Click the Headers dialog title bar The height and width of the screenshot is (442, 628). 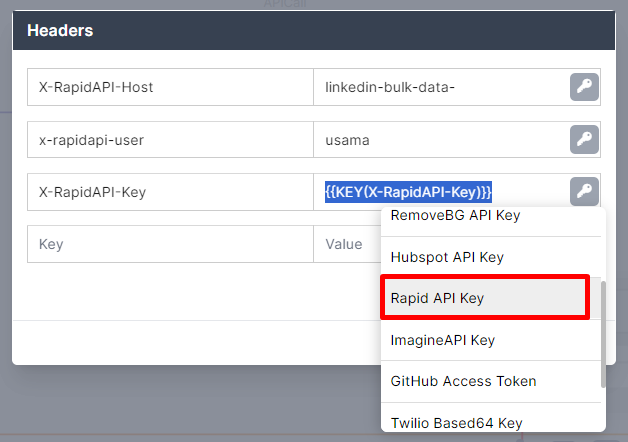(314, 30)
